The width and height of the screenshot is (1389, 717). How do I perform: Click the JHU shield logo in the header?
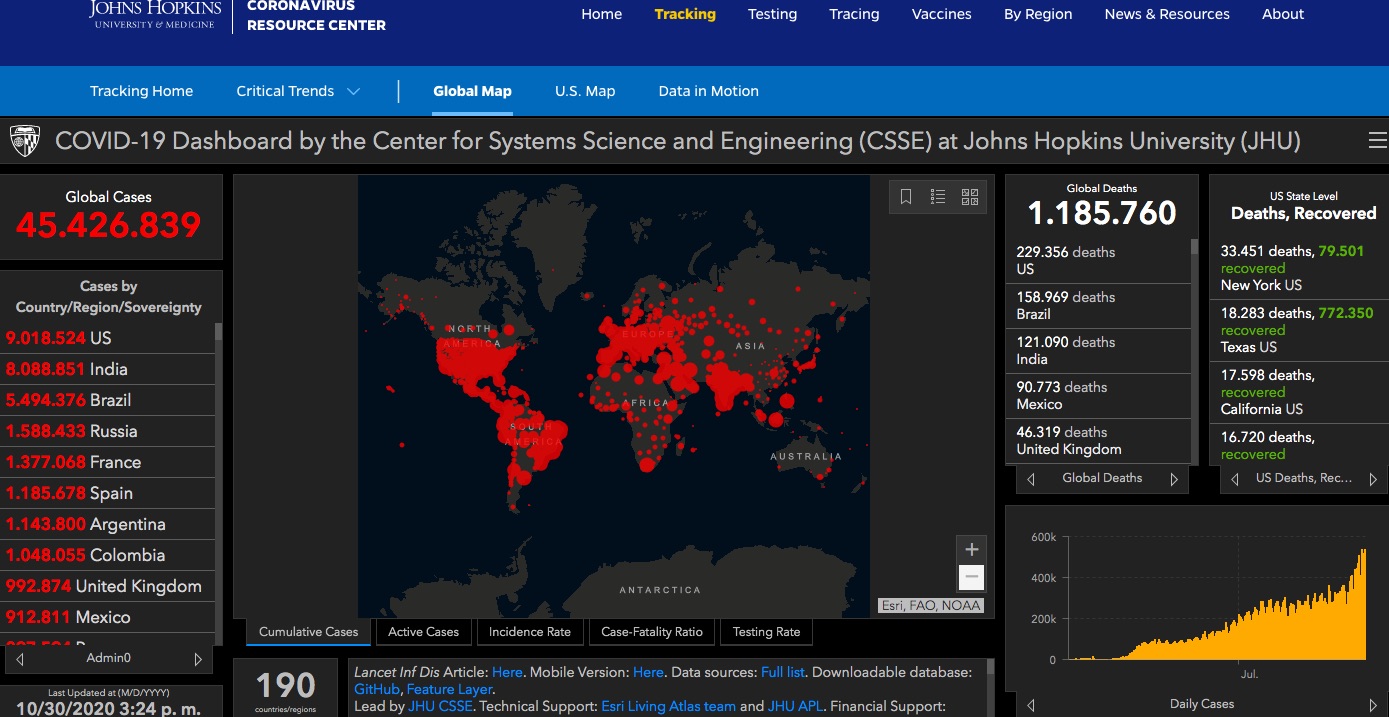[24, 140]
